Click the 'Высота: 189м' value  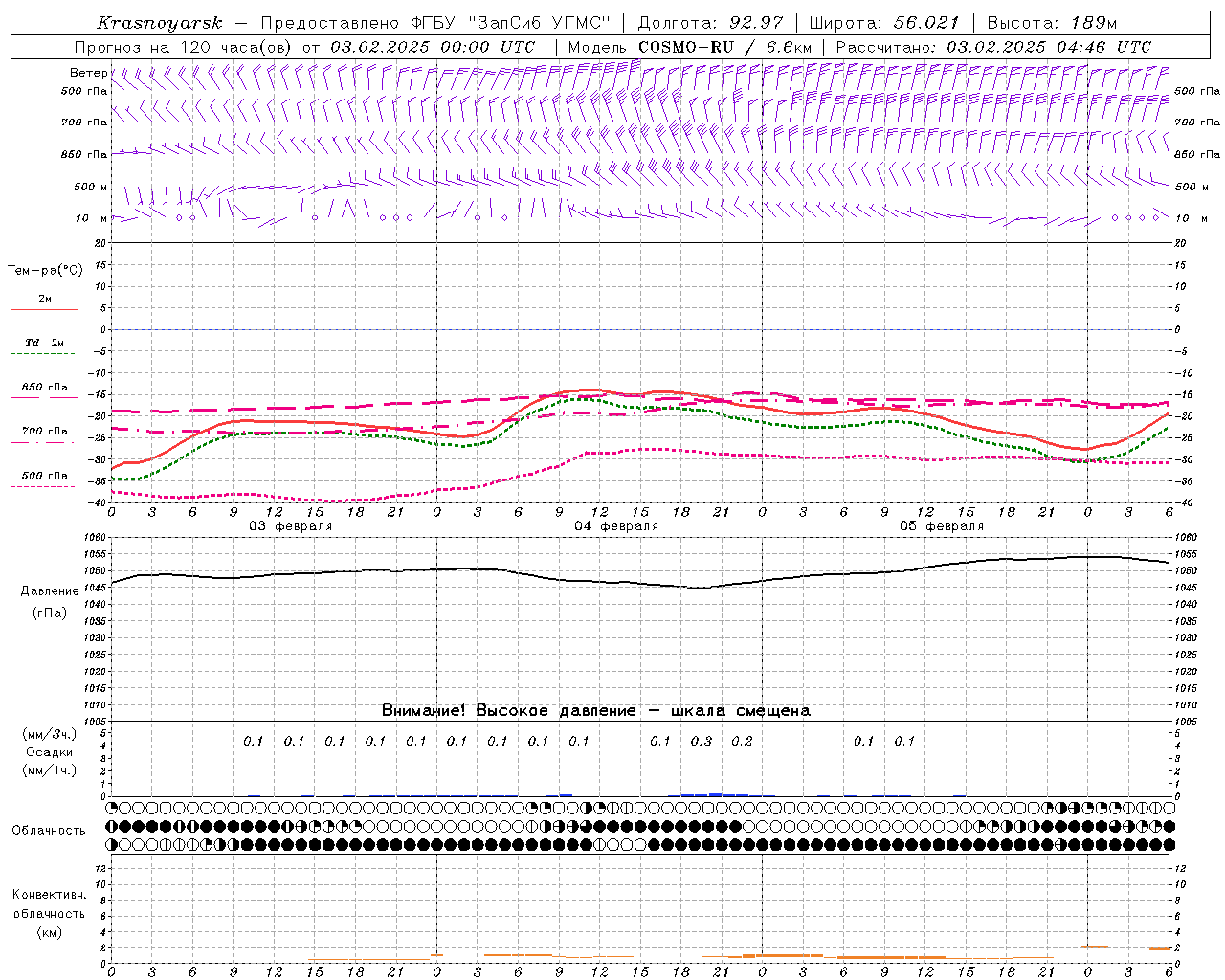coord(1052,23)
